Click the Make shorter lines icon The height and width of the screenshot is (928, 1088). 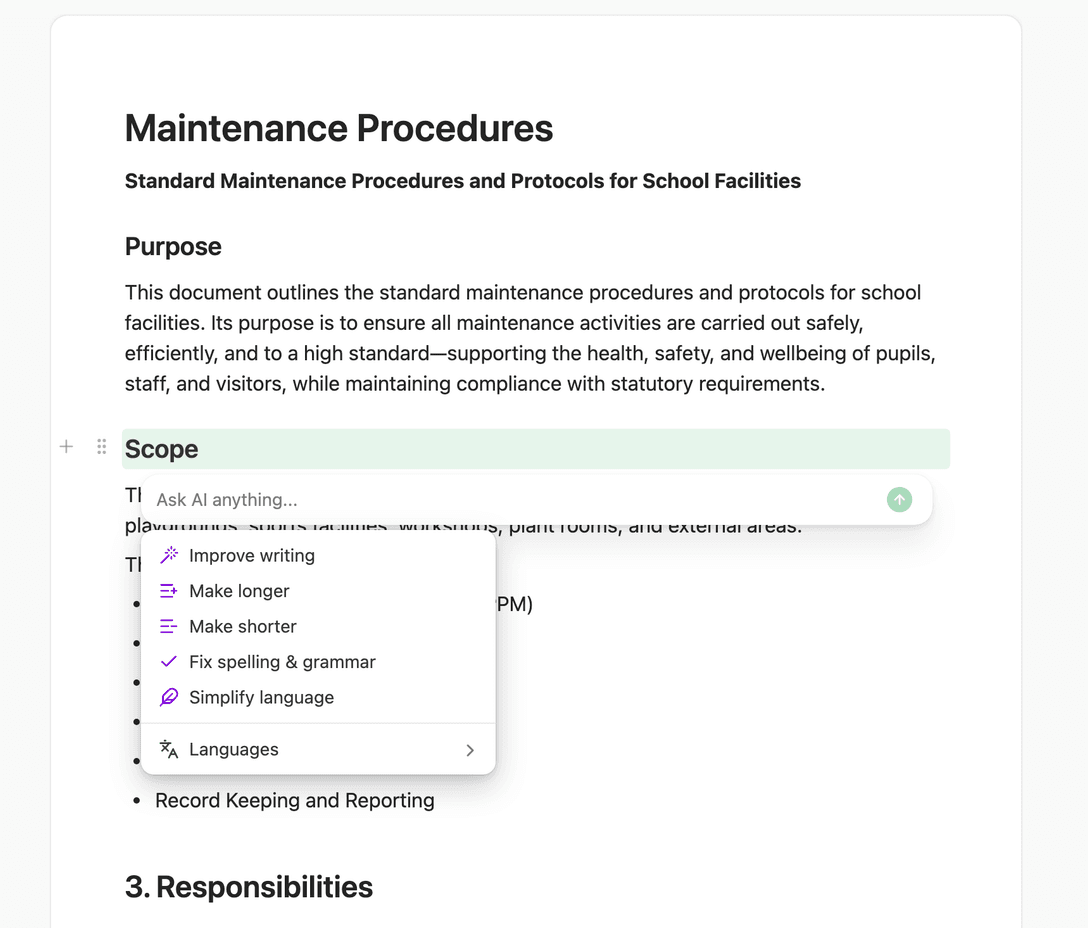(169, 626)
